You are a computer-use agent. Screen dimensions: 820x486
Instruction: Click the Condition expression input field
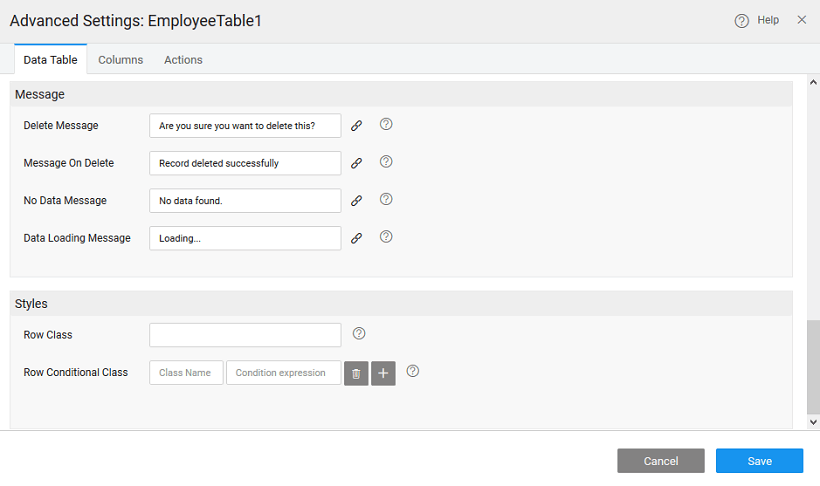click(x=283, y=373)
